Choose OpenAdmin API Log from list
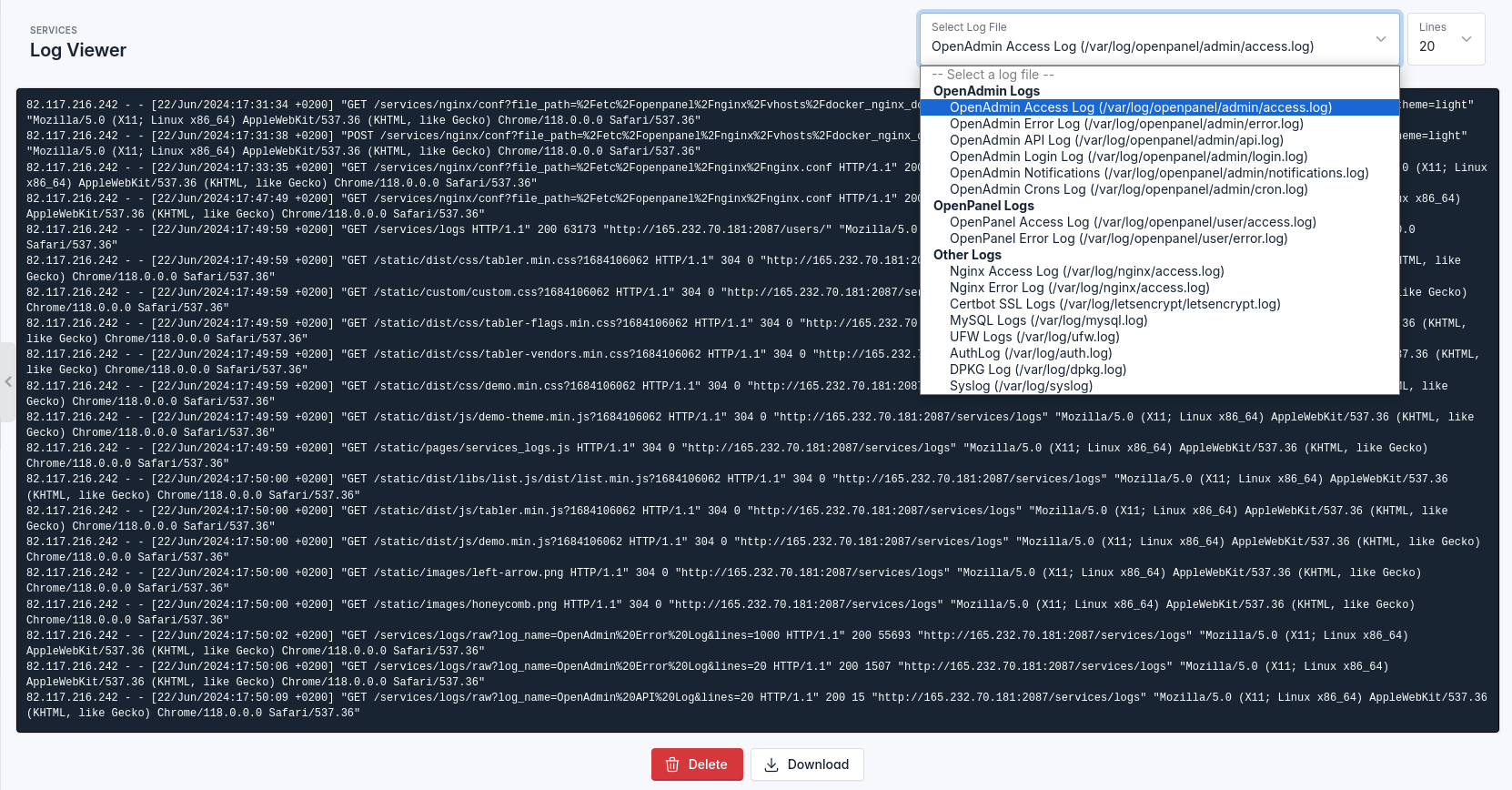1512x790 pixels. 1116,140
